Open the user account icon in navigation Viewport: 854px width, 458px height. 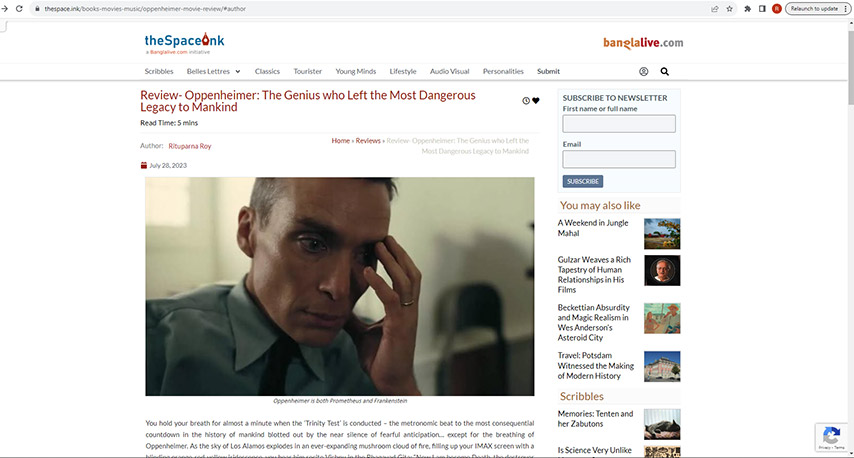click(x=643, y=71)
